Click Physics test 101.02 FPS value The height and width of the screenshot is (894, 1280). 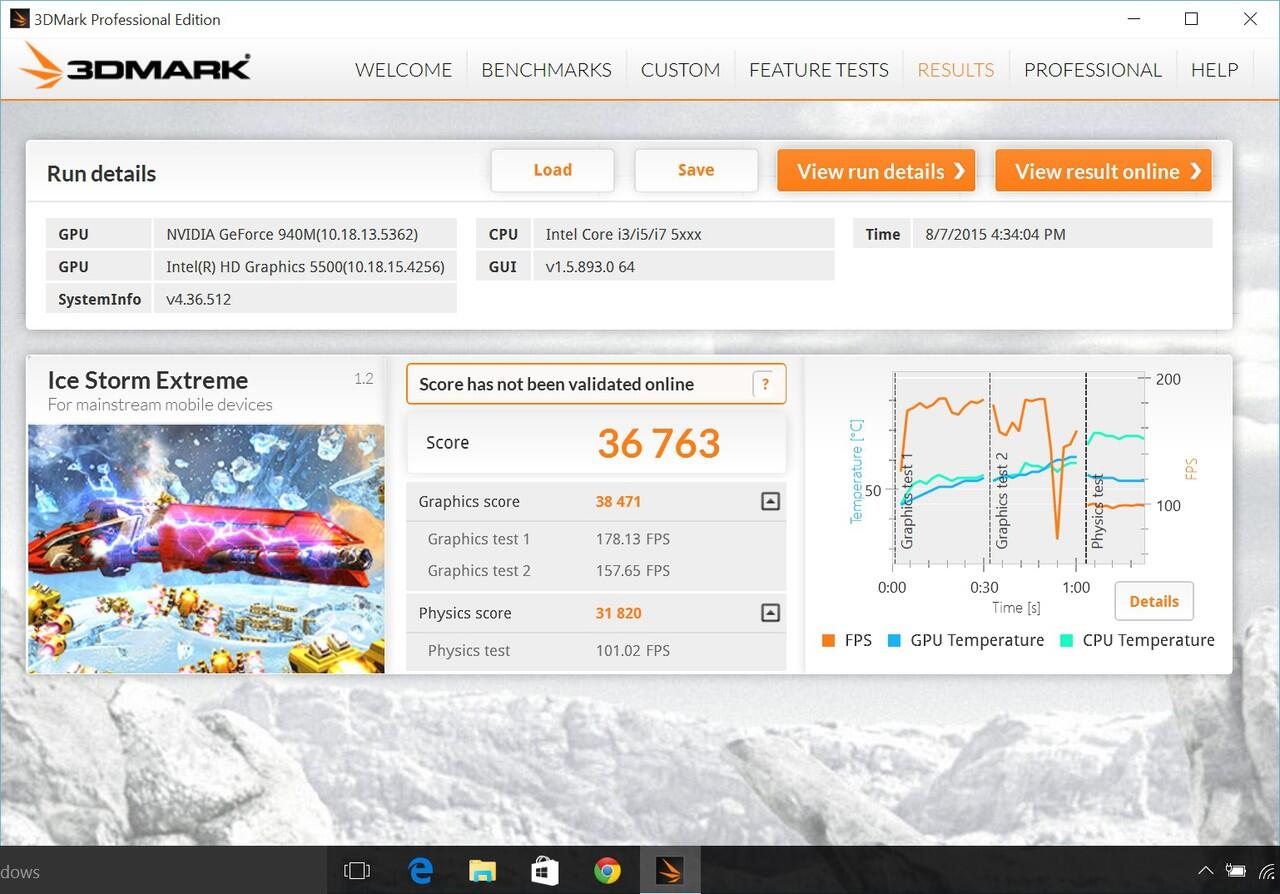pos(633,650)
